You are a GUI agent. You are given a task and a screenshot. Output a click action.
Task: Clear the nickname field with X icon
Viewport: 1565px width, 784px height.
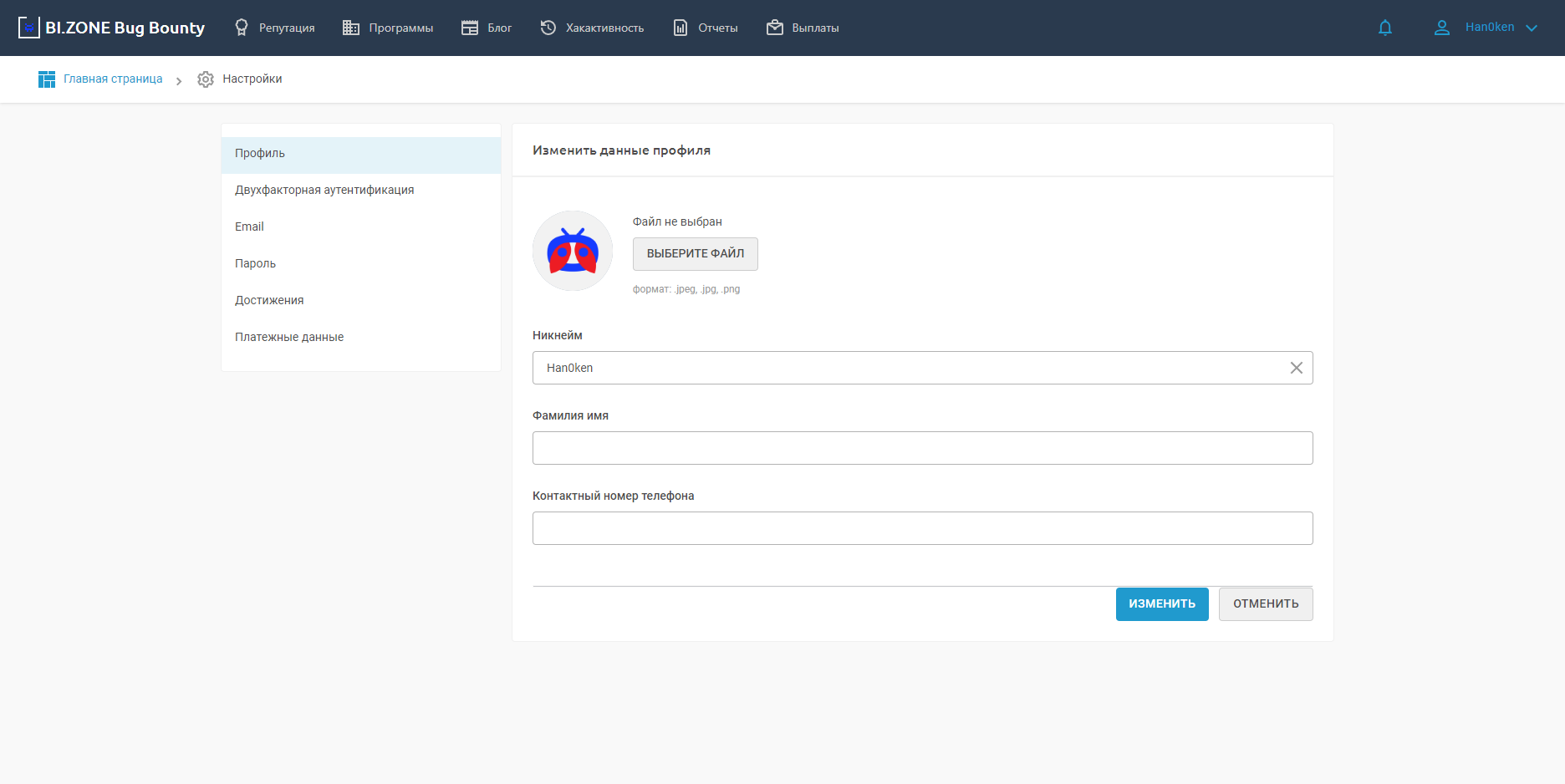coord(1296,368)
